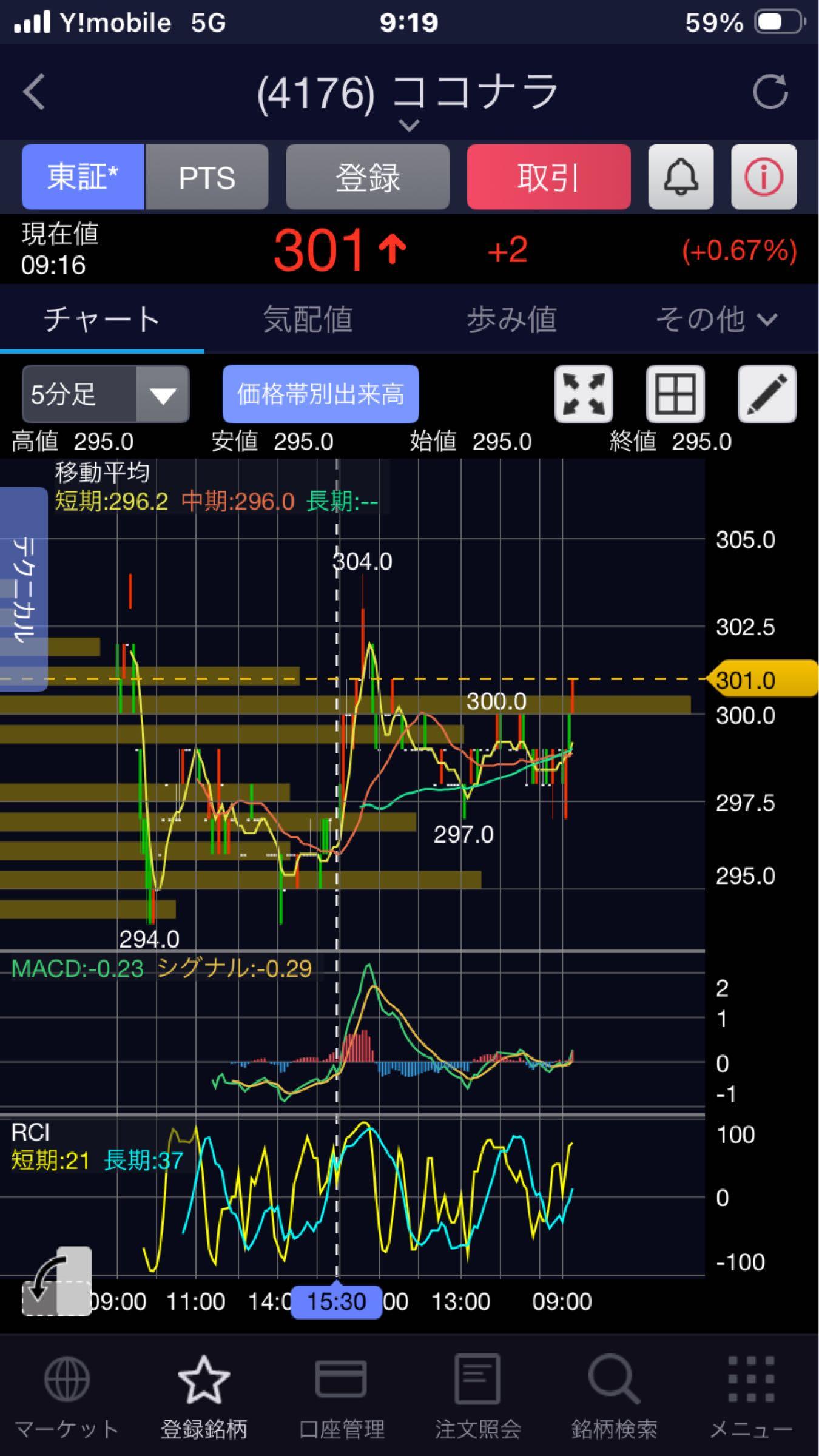This screenshot has height=1456, width=819.
Task: Switch to 東証 market toggle
Action: (x=83, y=177)
